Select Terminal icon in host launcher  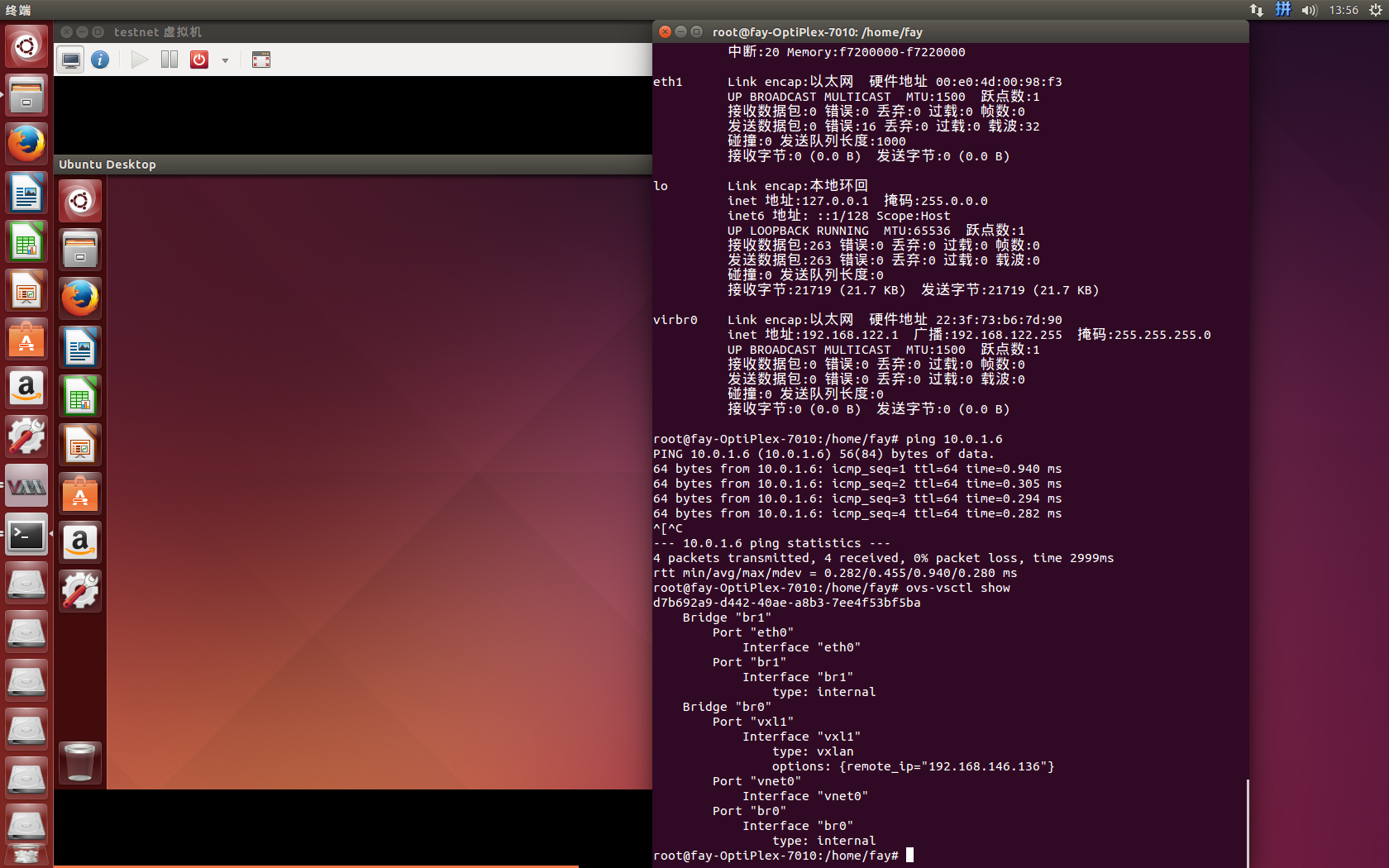(26, 534)
